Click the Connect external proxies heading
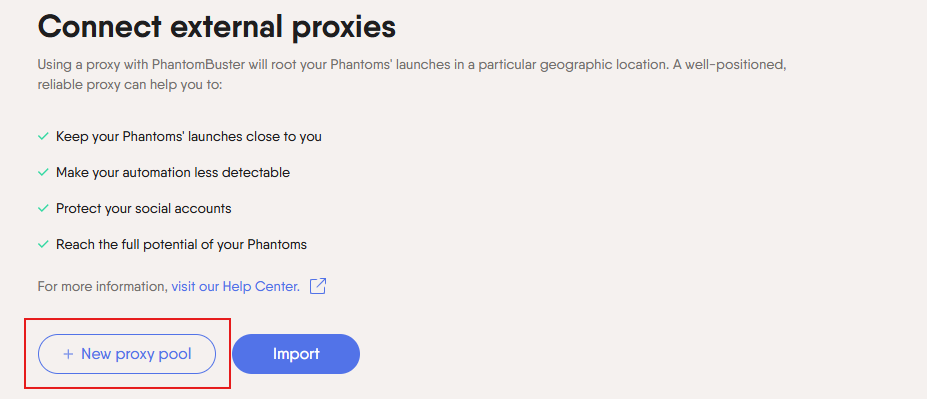This screenshot has height=399, width=927. [x=216, y=27]
